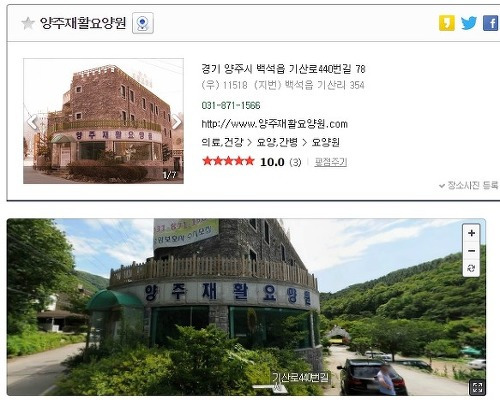Click 장소사진 등록 to add photo
The height and width of the screenshot is (400, 500).
pos(469,185)
